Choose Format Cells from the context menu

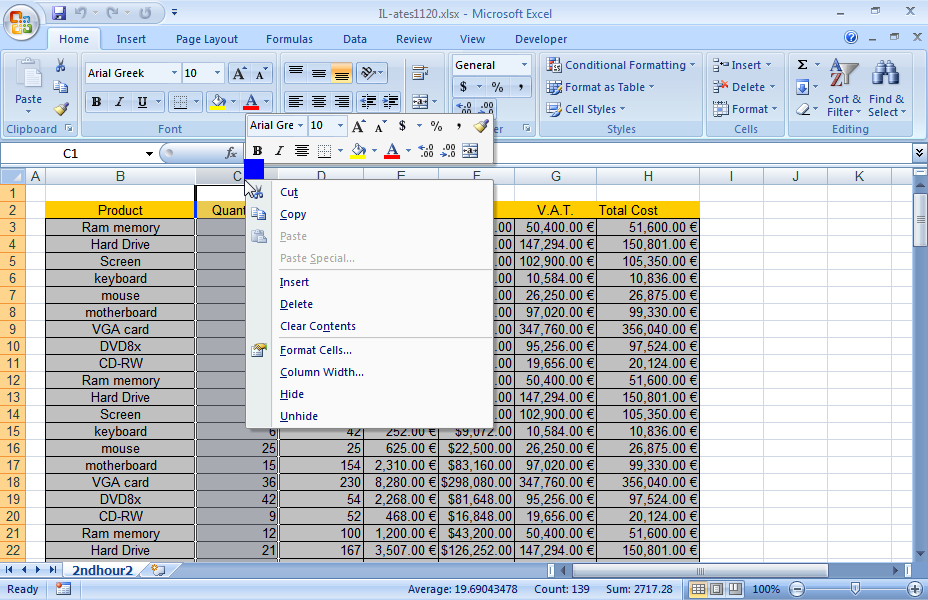(317, 349)
